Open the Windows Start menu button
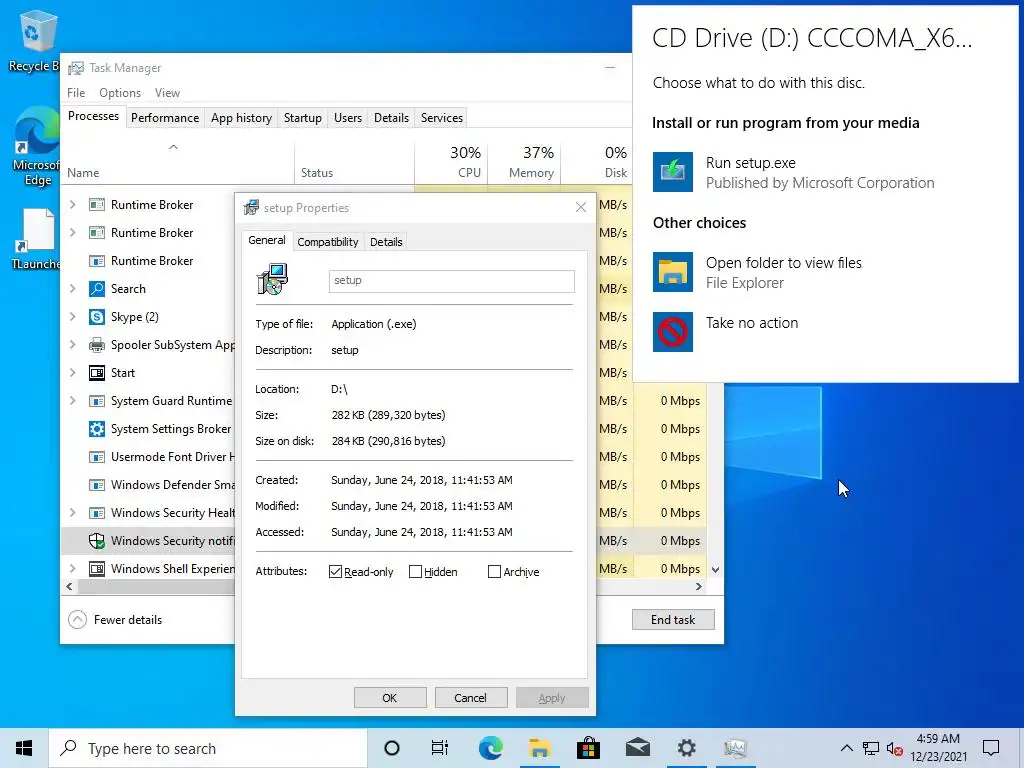Screen dimensions: 1024x768 click(x=24, y=748)
